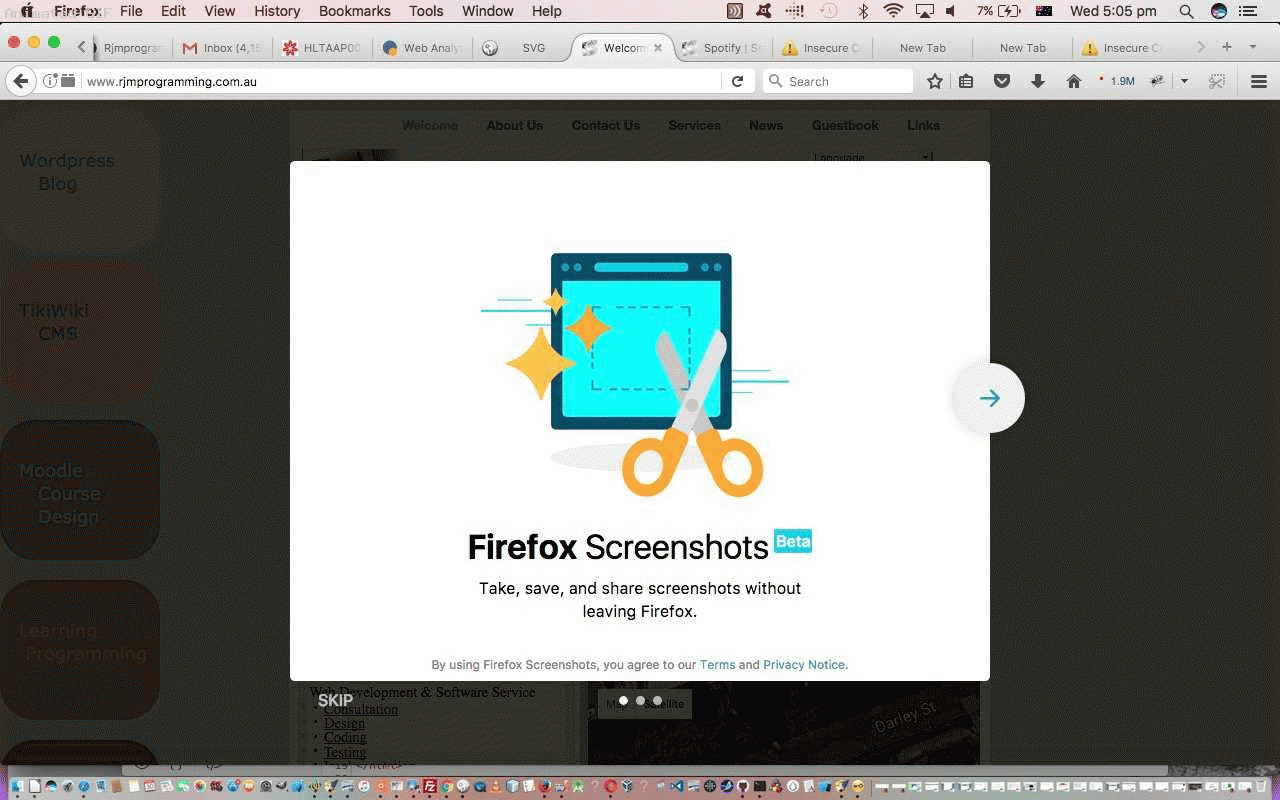The image size is (1280, 800).
Task: Open Bluetooth status menu
Action: point(863,11)
